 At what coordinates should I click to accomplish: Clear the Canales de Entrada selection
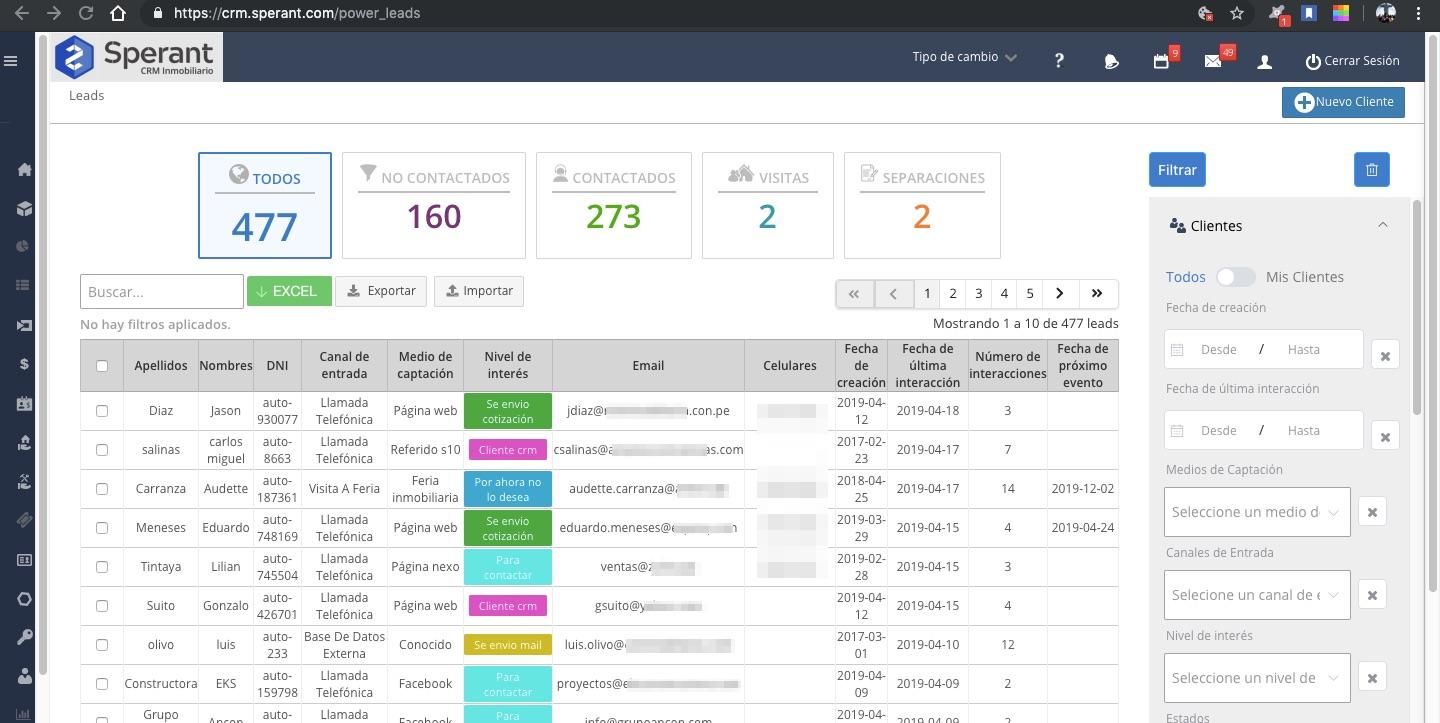1372,595
